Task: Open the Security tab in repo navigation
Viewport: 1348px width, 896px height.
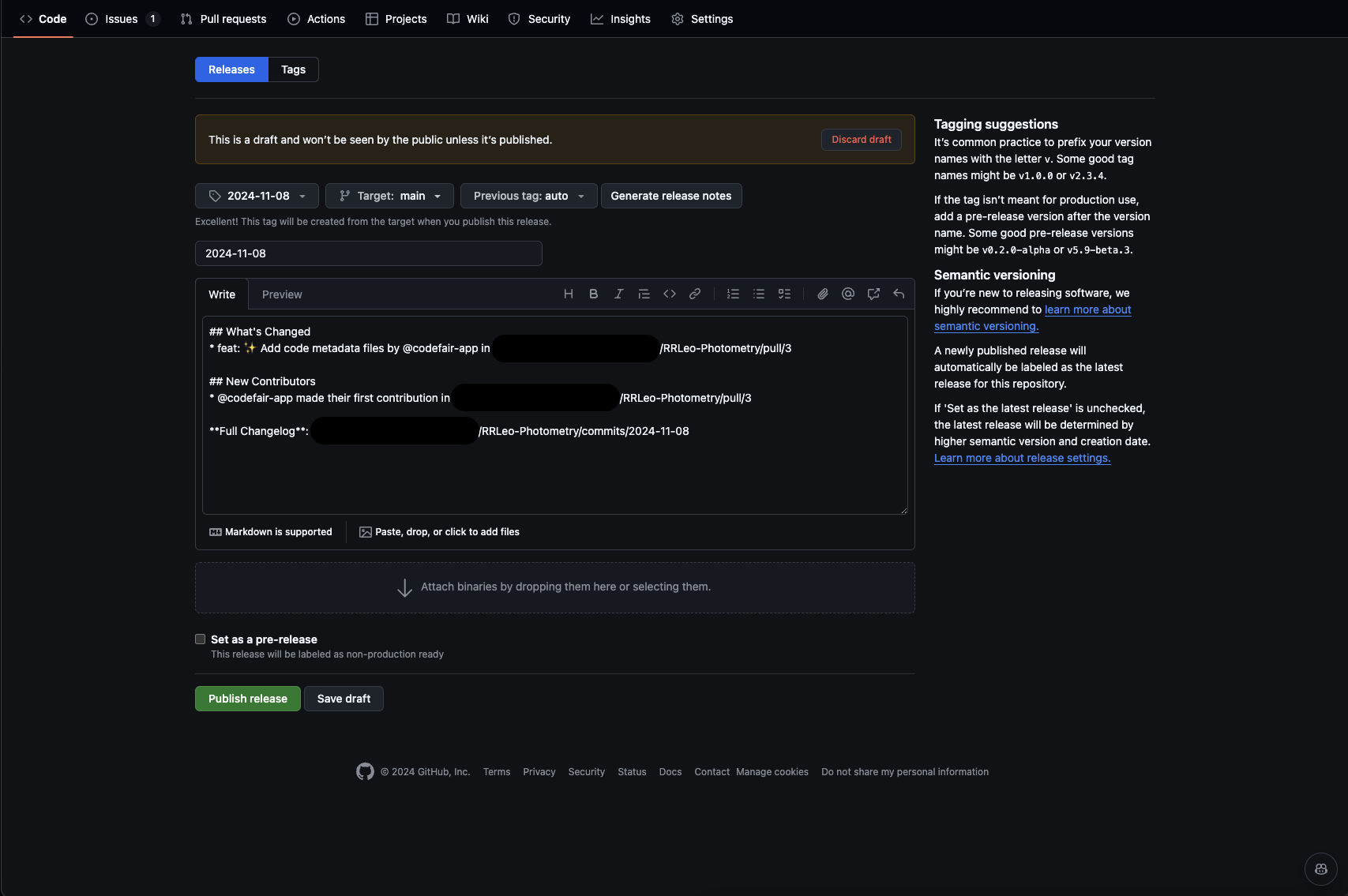Action: [539, 19]
